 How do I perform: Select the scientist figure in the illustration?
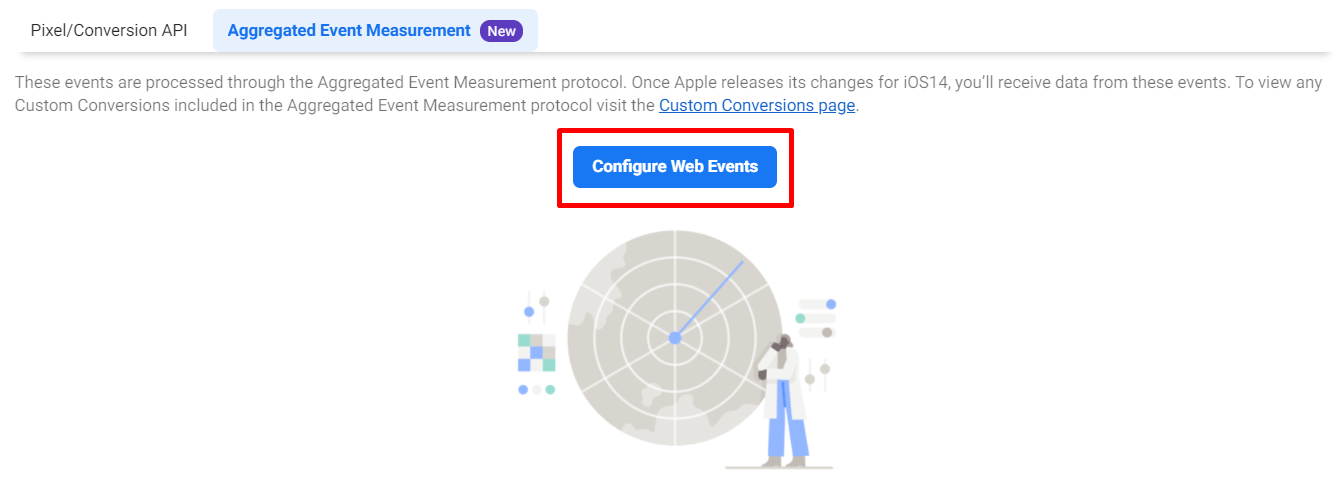pyautogui.click(x=785, y=400)
